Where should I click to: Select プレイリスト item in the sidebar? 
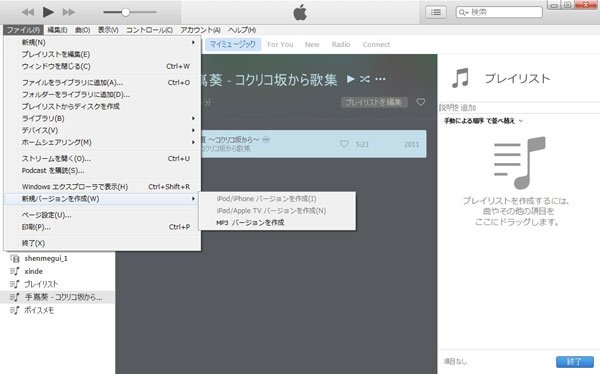point(41,284)
